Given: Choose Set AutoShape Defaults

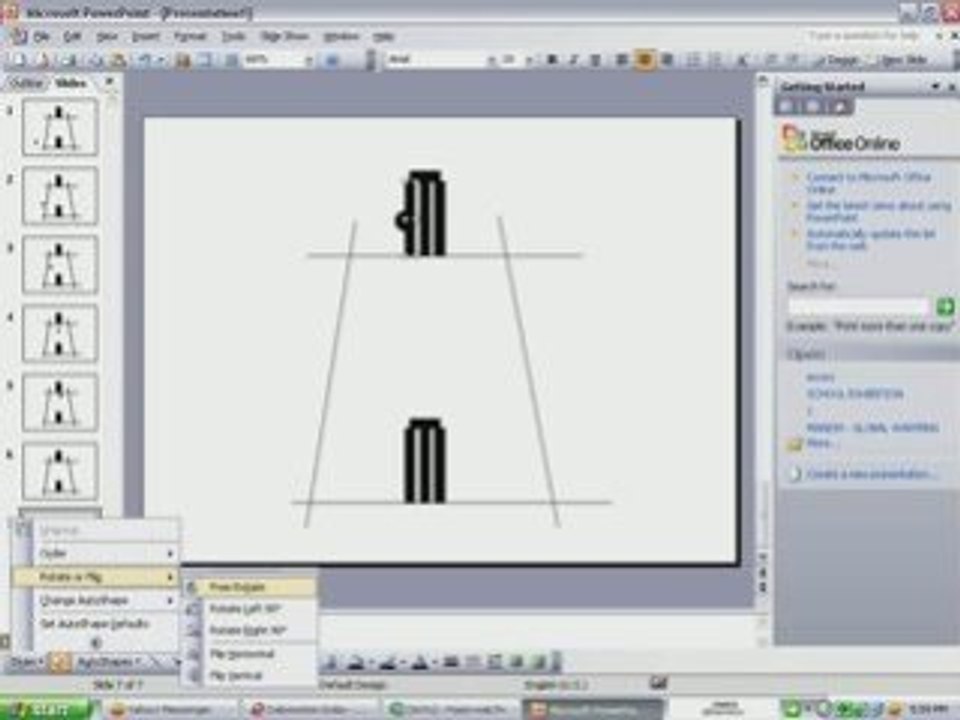Looking at the screenshot, I should pyautogui.click(x=95, y=624).
